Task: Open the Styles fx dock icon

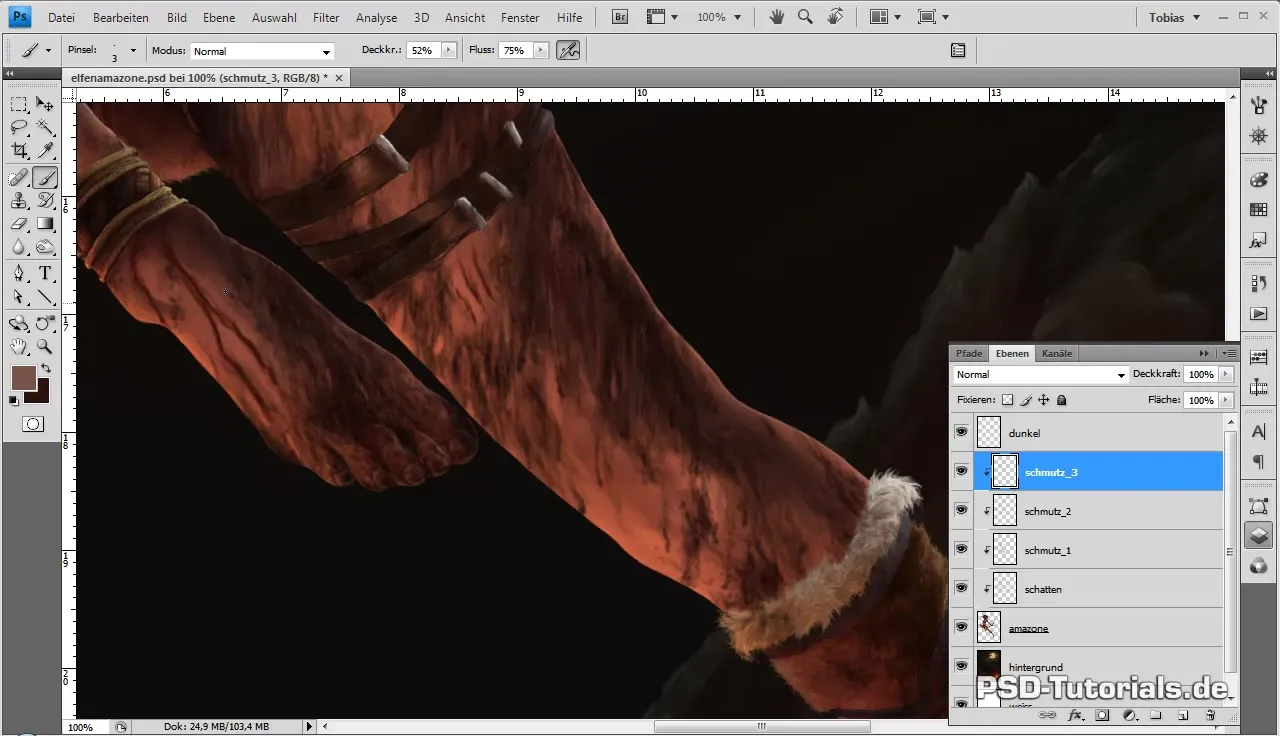Action: [x=1258, y=241]
